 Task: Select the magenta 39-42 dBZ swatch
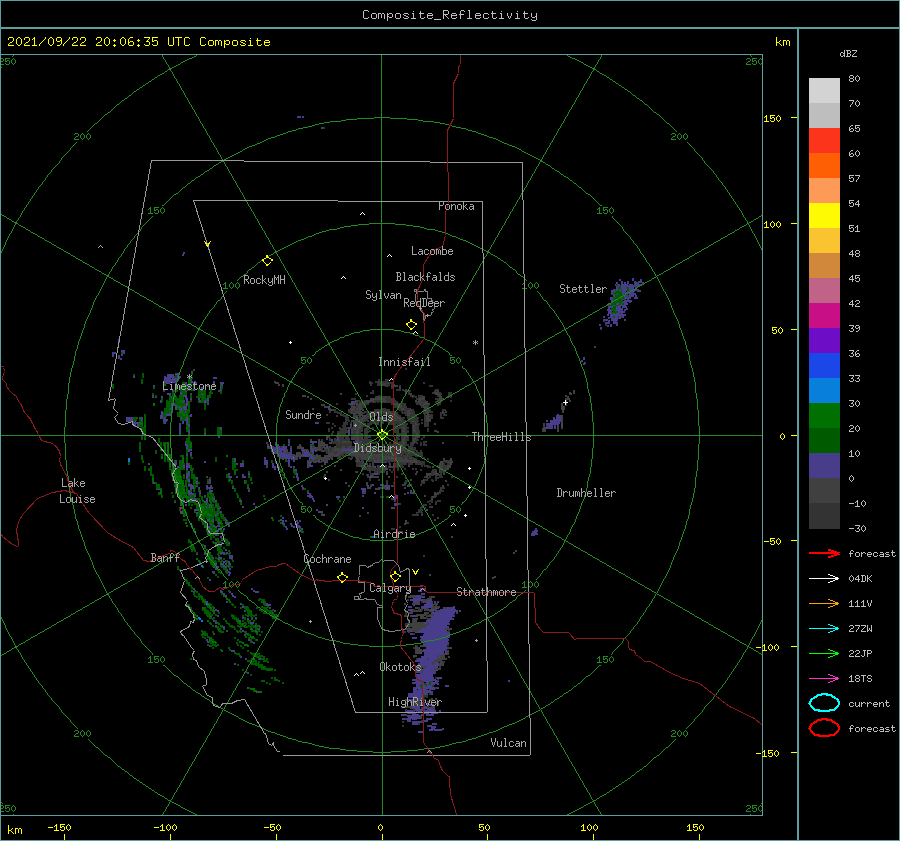coord(824,316)
